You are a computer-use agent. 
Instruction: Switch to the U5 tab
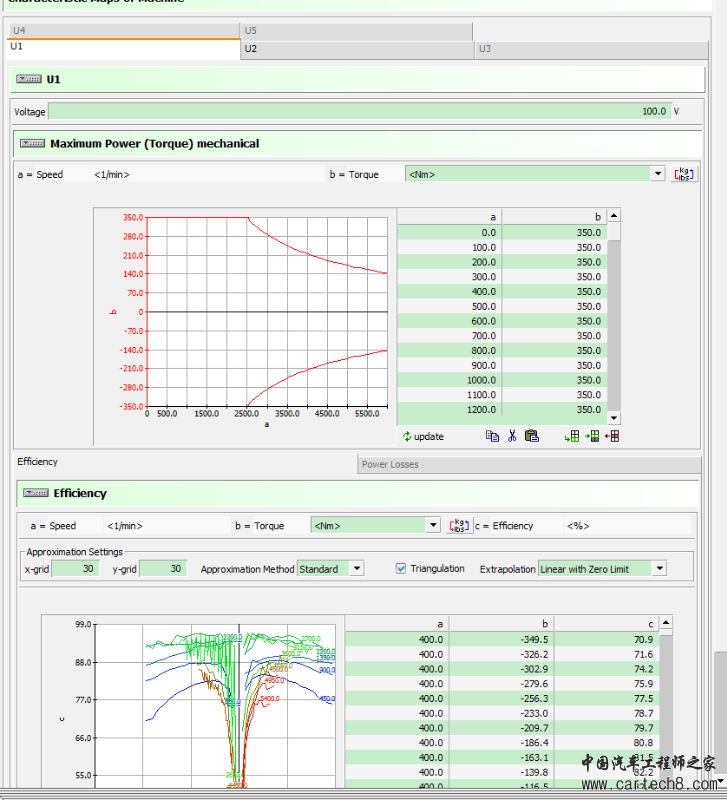pyautogui.click(x=356, y=31)
